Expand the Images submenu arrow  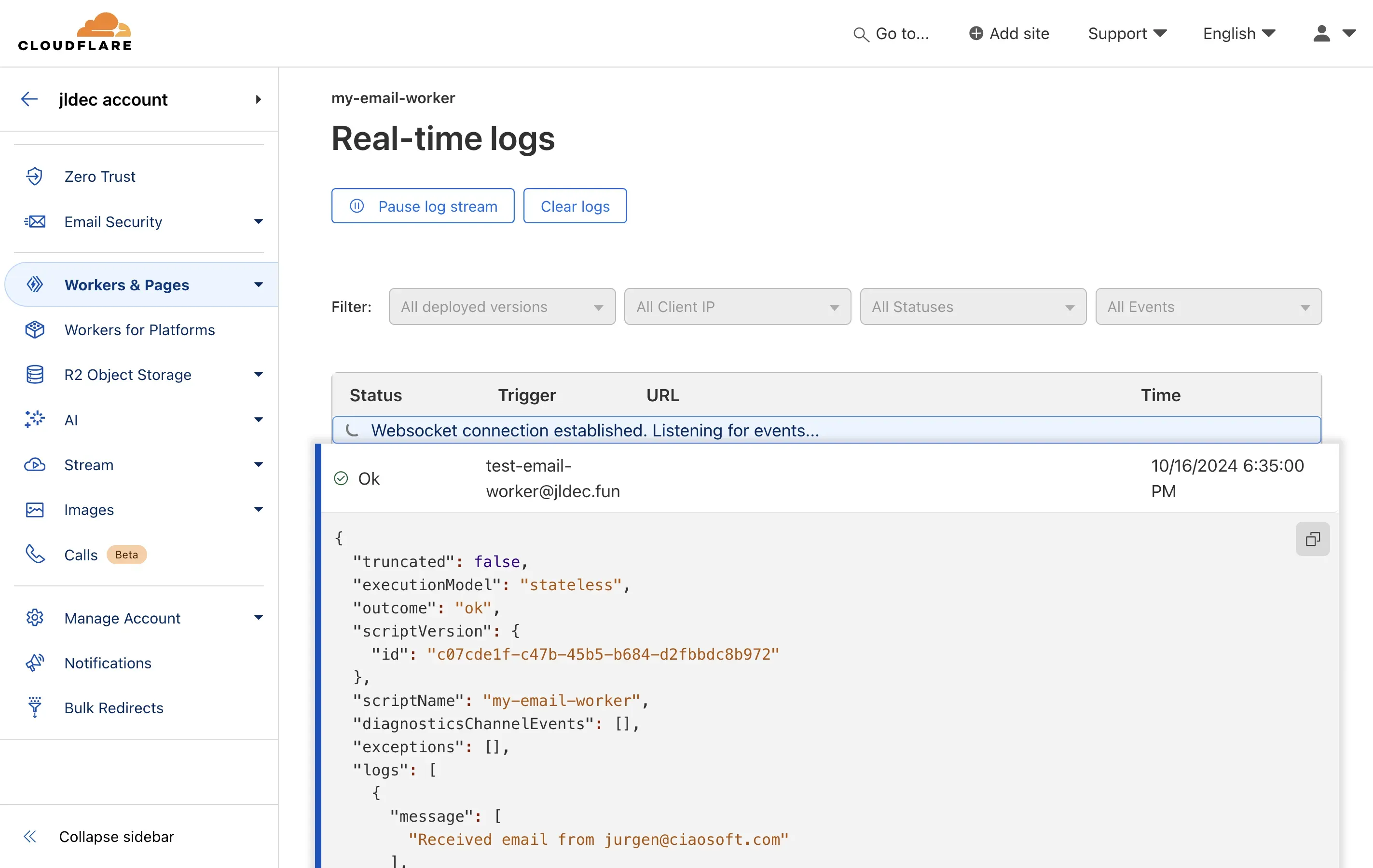click(x=258, y=510)
